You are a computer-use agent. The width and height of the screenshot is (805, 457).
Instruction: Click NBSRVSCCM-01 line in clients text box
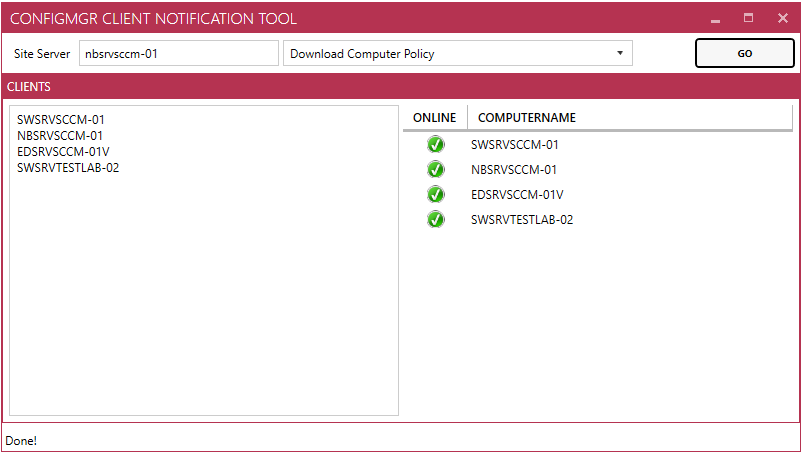pyautogui.click(x=60, y=136)
